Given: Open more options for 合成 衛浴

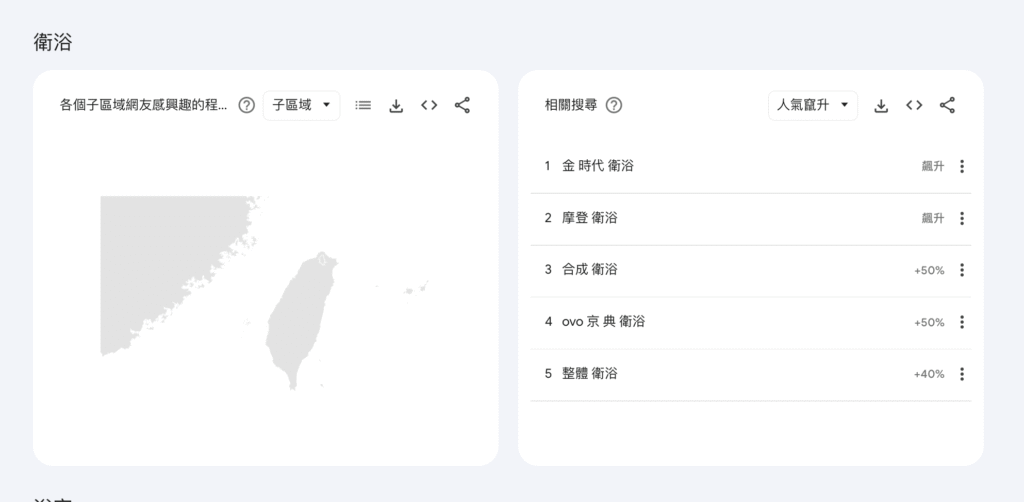Looking at the screenshot, I should click(x=961, y=270).
